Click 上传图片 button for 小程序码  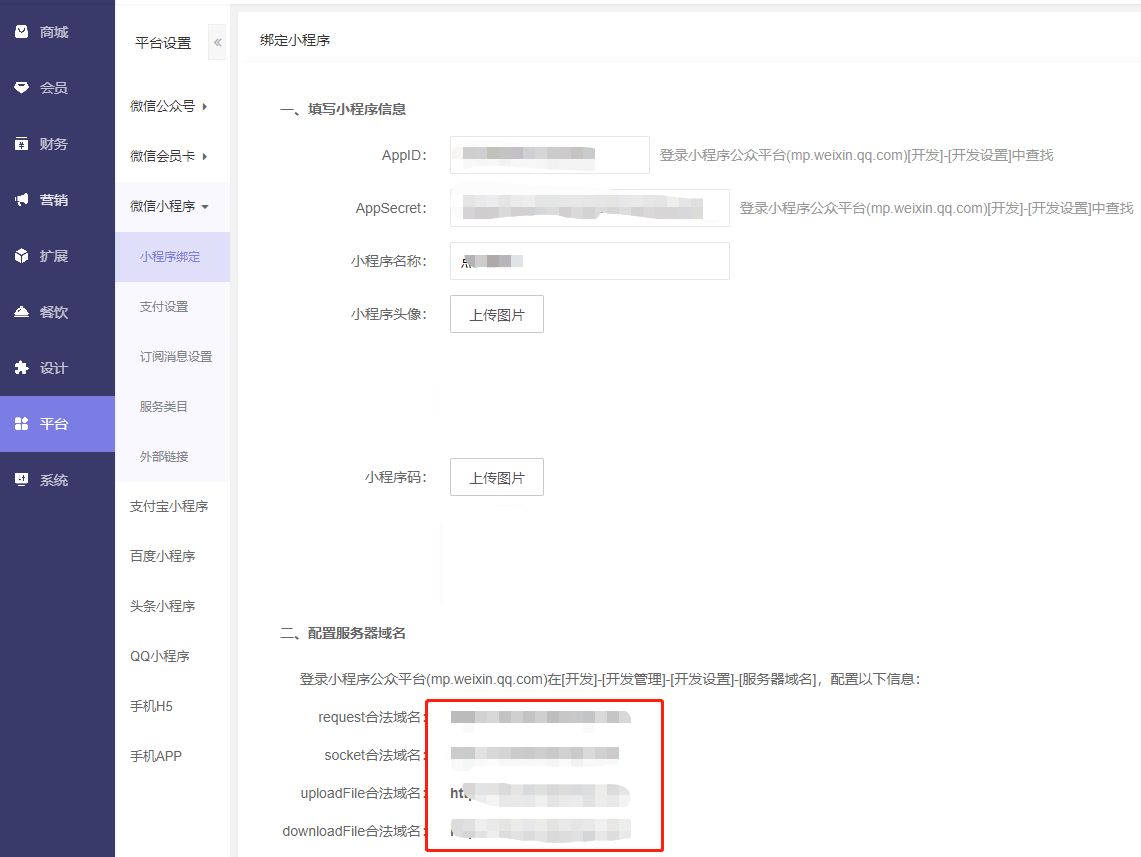tap(497, 477)
